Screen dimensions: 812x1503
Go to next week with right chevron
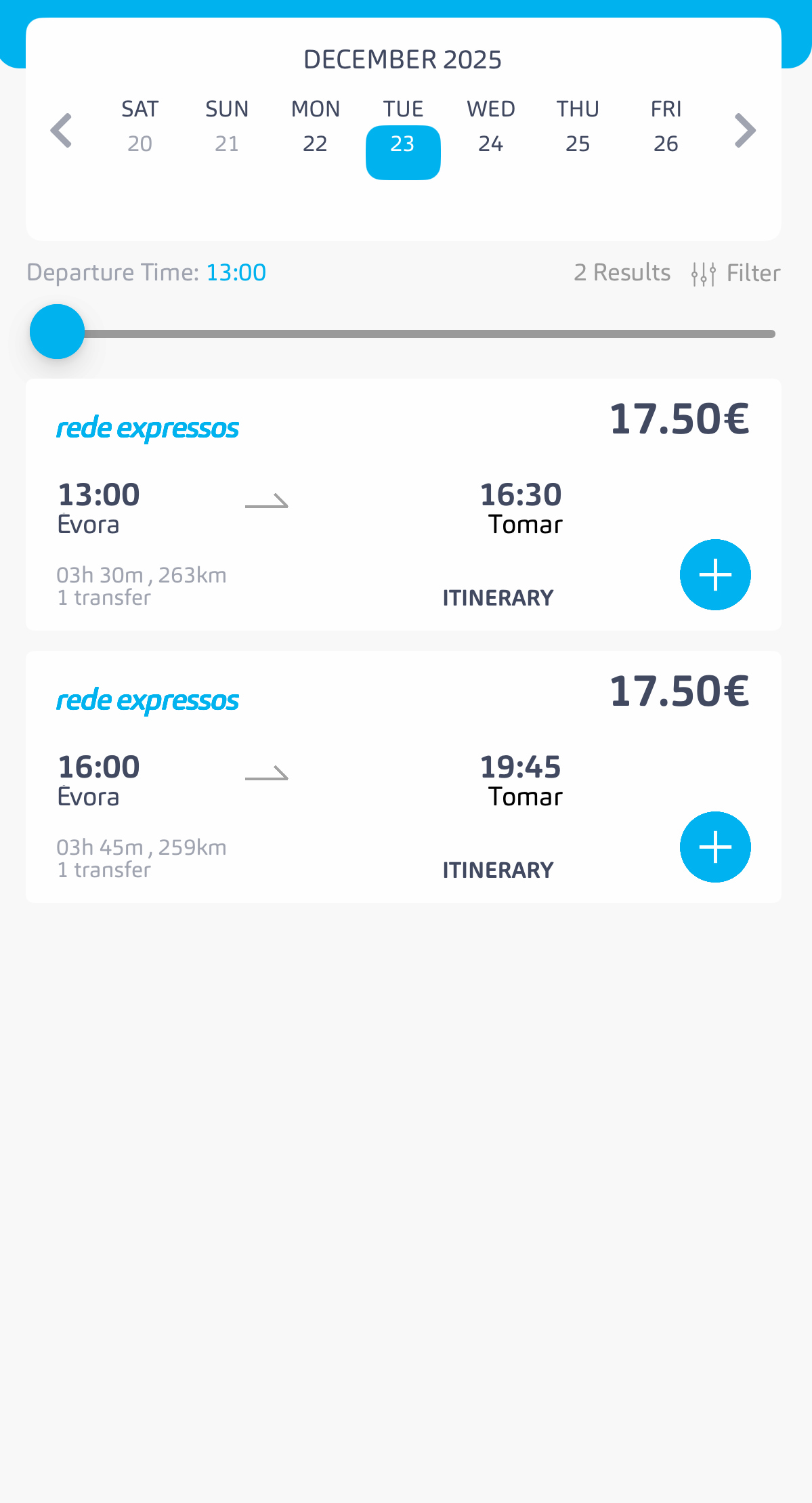[x=745, y=131]
